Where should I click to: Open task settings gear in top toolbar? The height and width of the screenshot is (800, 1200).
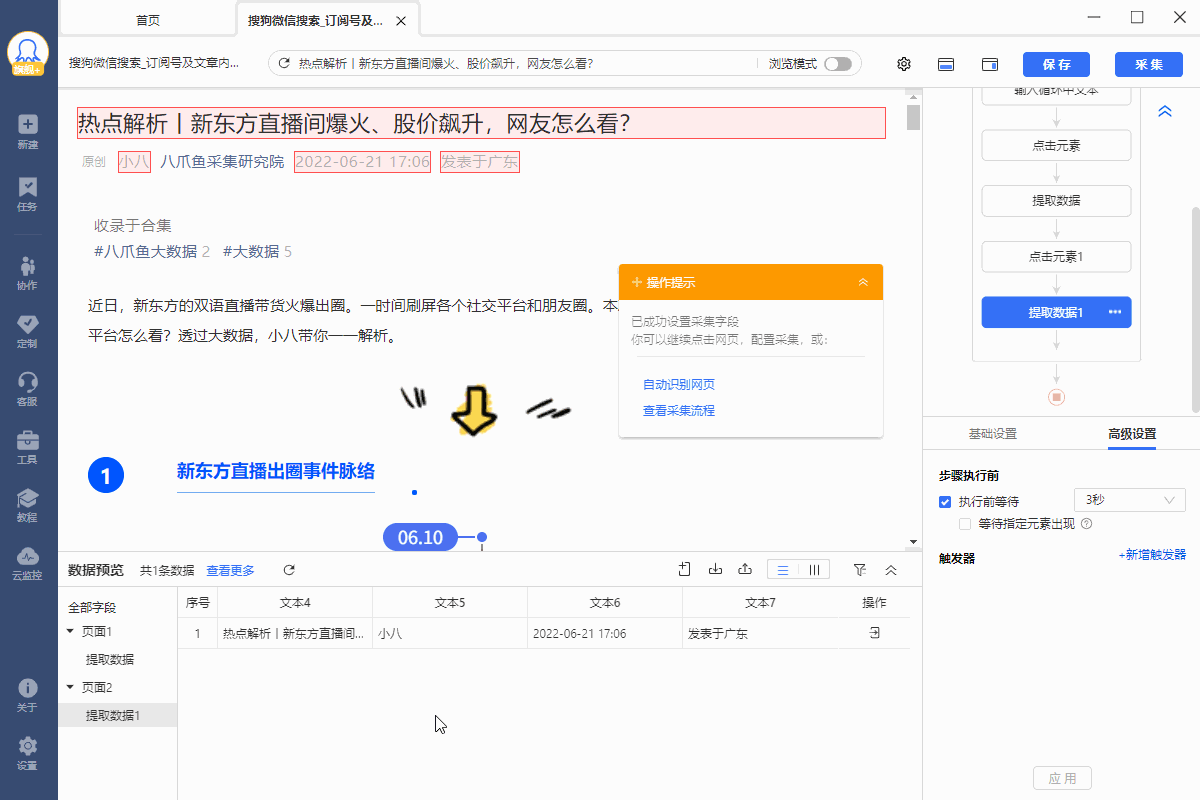[x=904, y=64]
